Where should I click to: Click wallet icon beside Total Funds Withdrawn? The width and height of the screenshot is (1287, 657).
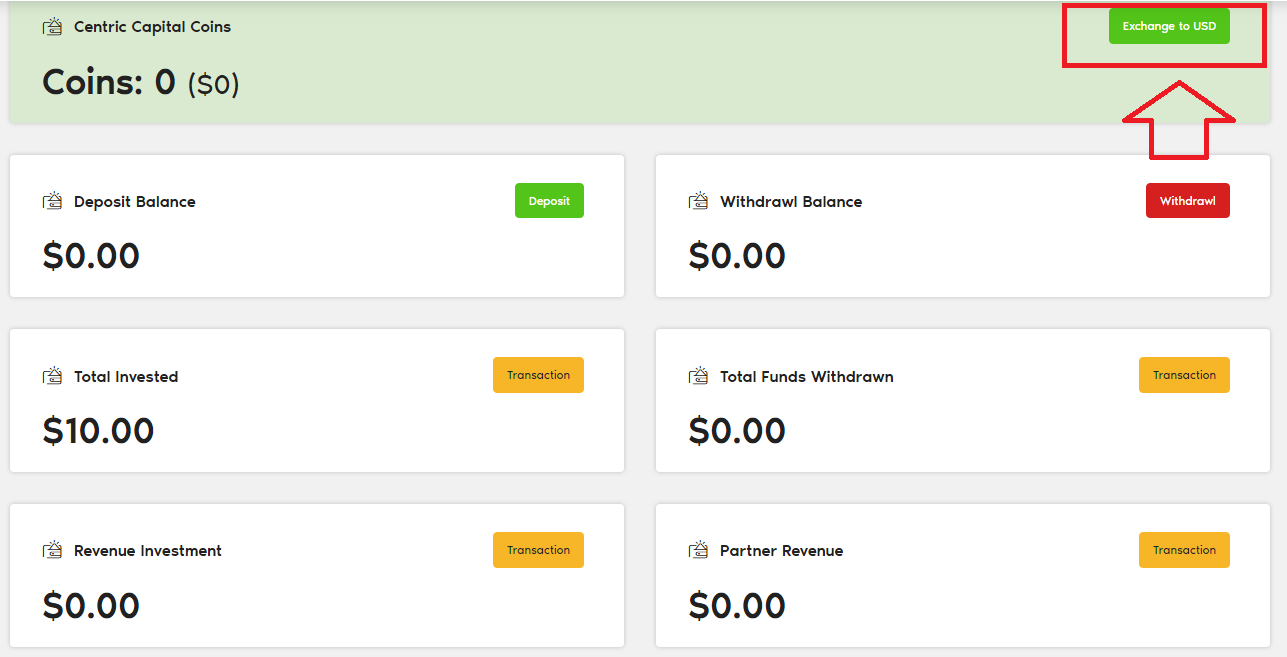(698, 377)
